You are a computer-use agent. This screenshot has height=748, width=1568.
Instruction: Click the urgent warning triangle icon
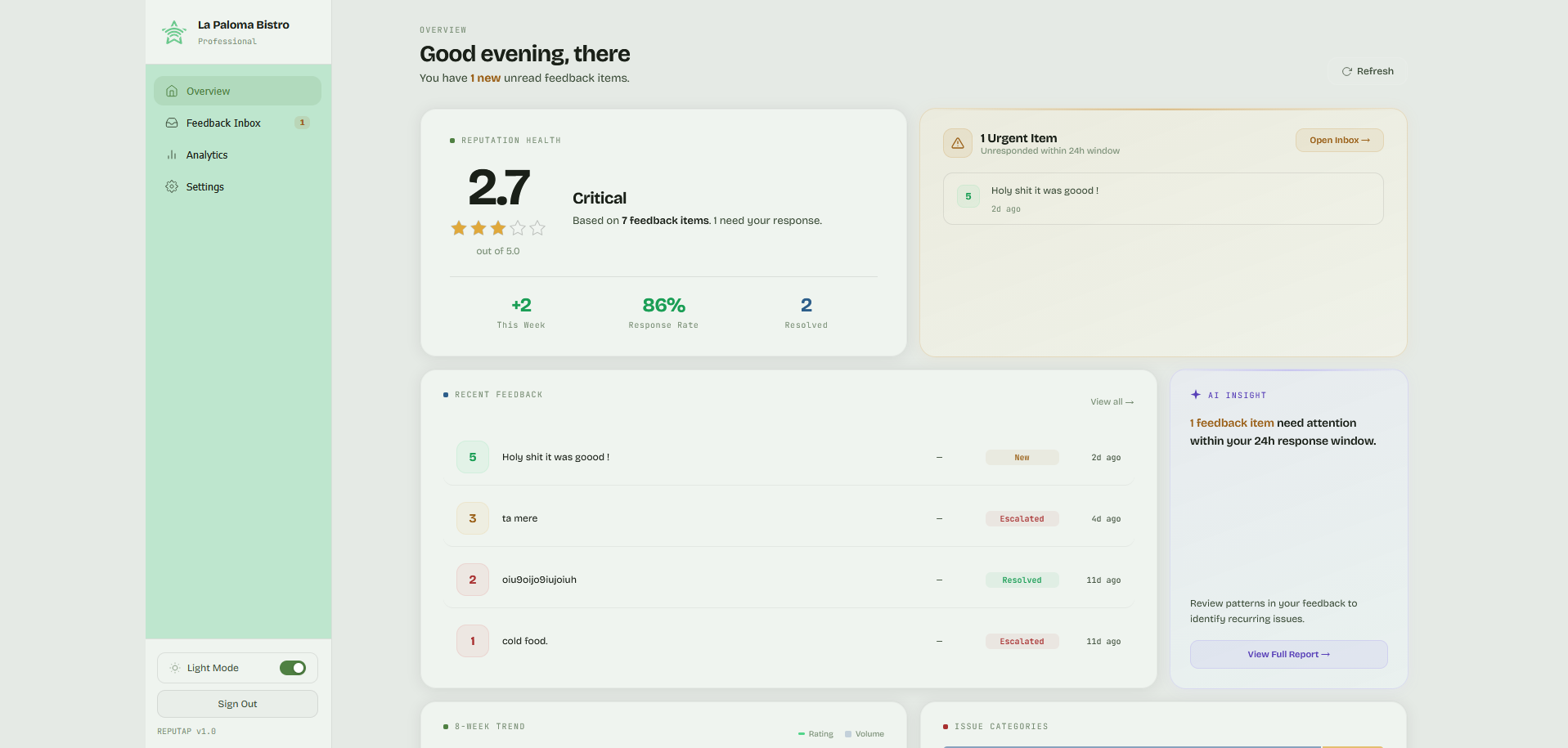coord(957,143)
